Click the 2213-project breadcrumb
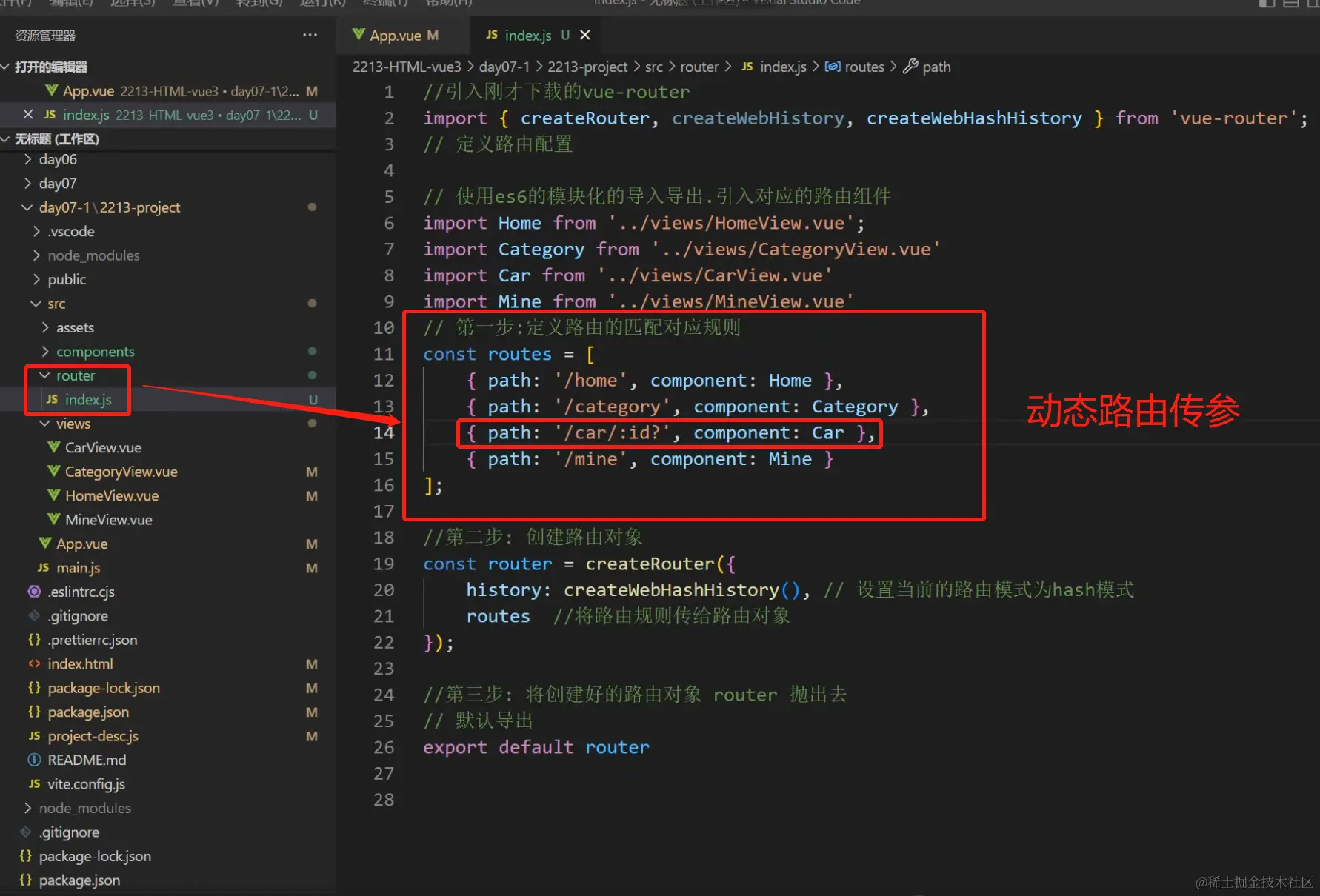 [x=587, y=67]
